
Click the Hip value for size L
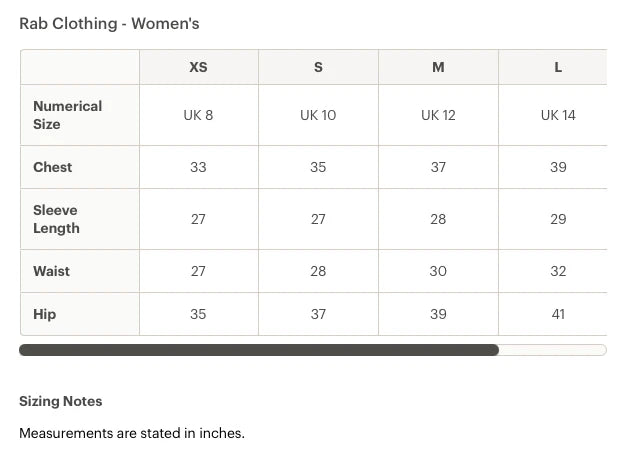tap(558, 314)
